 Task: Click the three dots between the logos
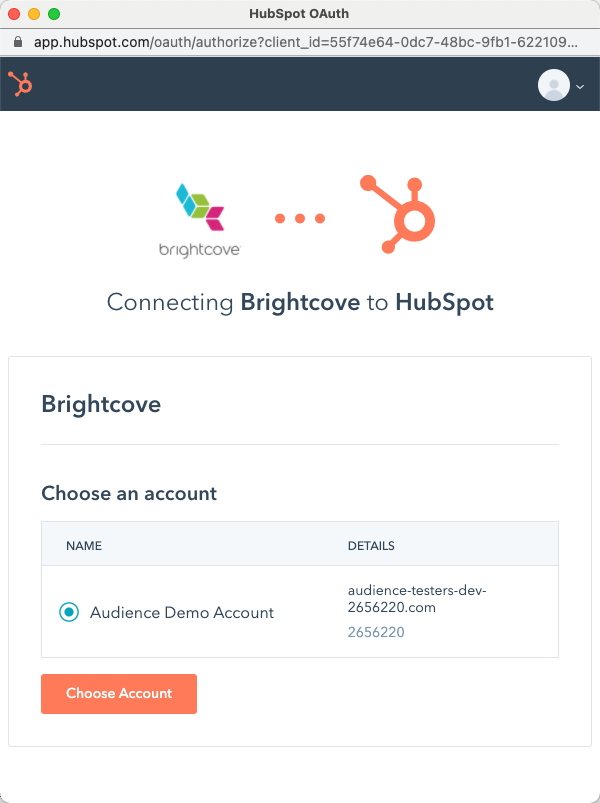pyautogui.click(x=299, y=218)
